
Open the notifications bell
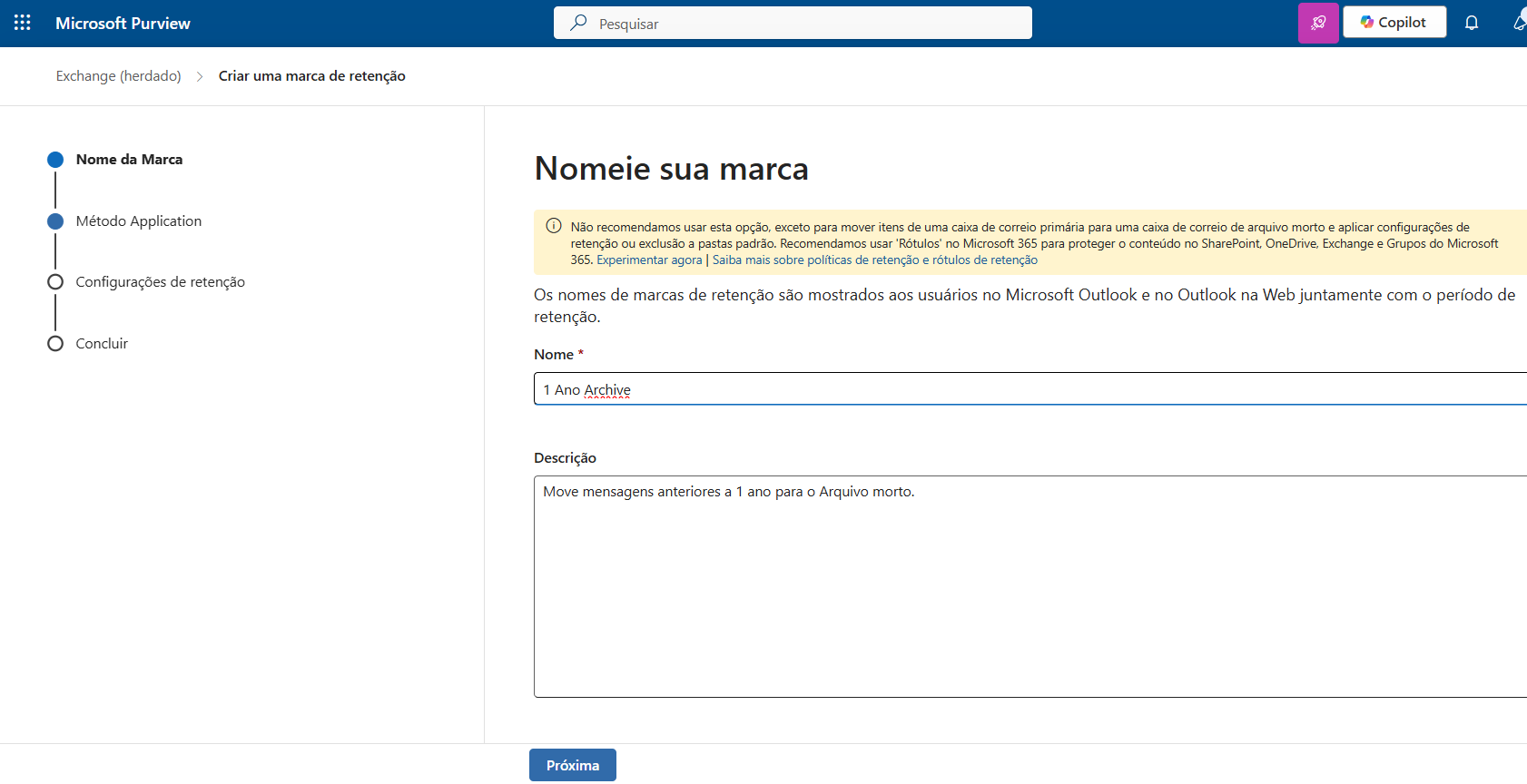tap(1472, 23)
